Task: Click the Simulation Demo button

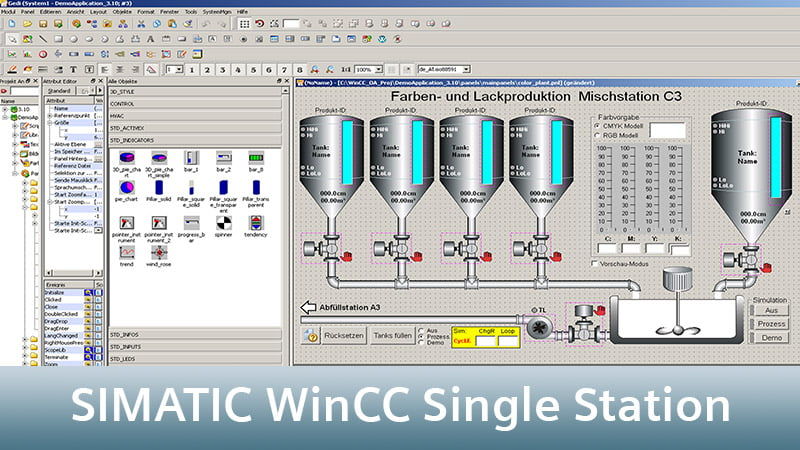Action: pos(771,338)
